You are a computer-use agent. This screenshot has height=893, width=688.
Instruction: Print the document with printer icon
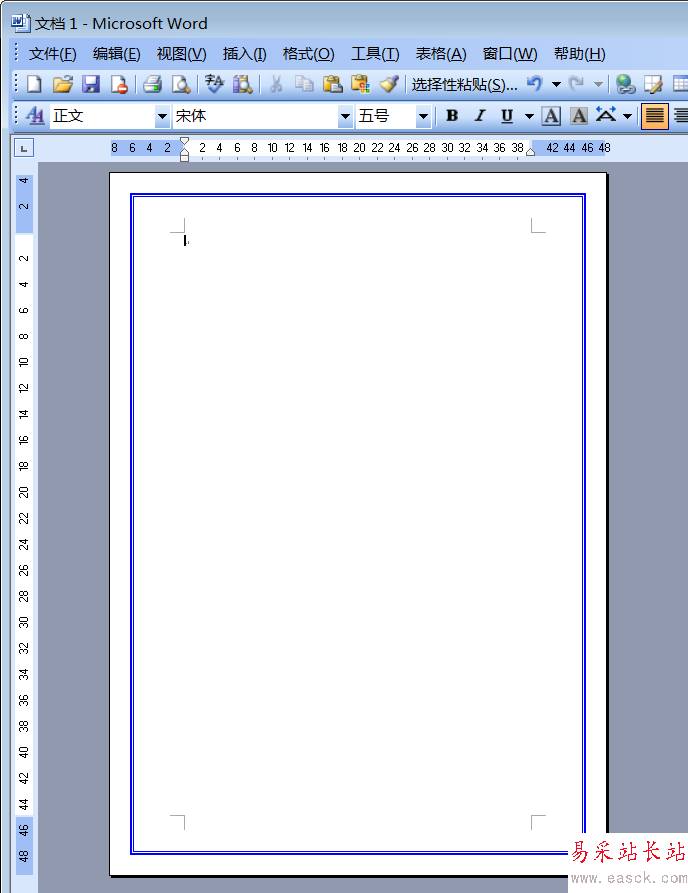(152, 84)
